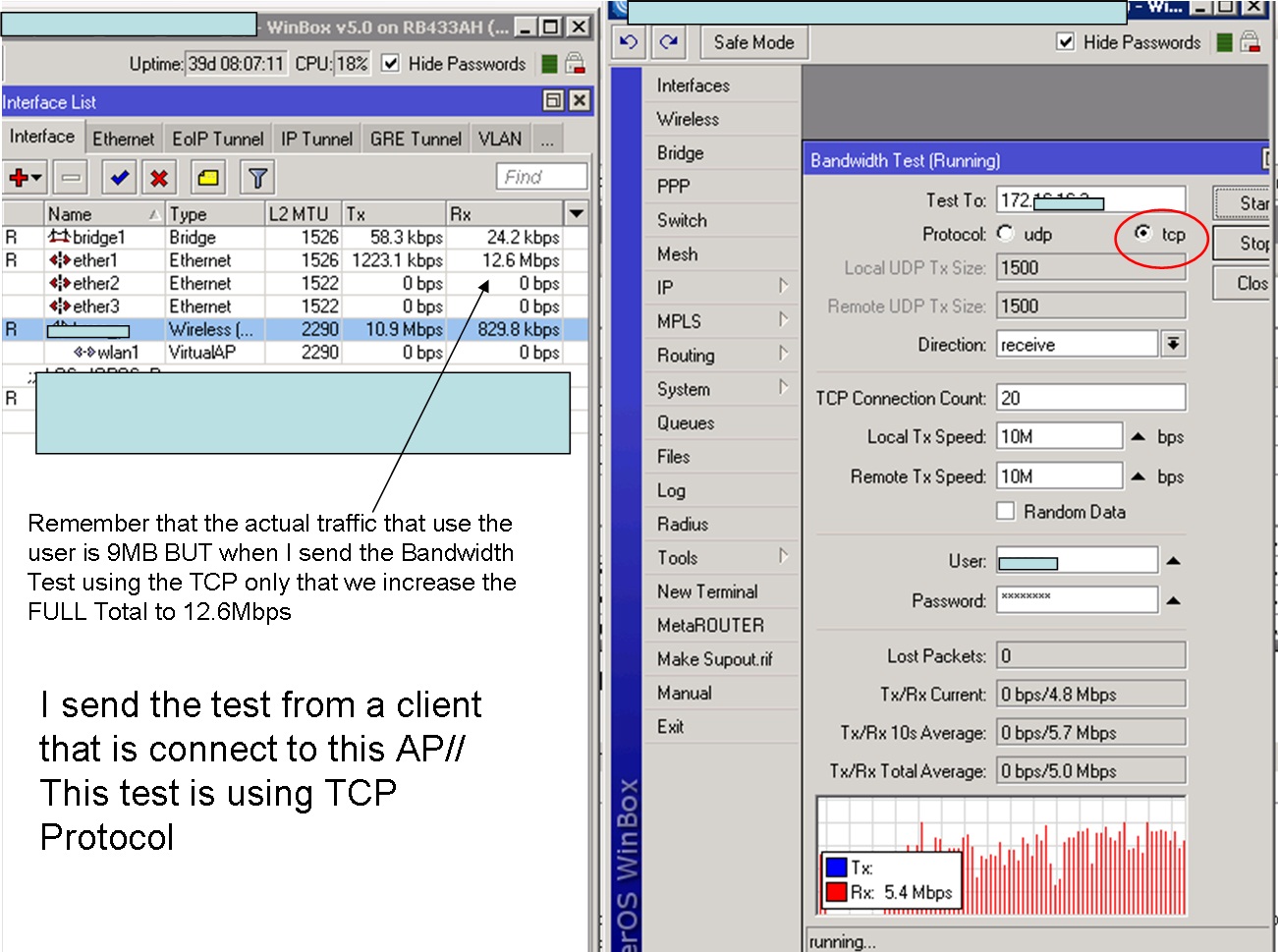Click the red plus Add interface button
Screen dimensions: 1278x952
coord(25,178)
